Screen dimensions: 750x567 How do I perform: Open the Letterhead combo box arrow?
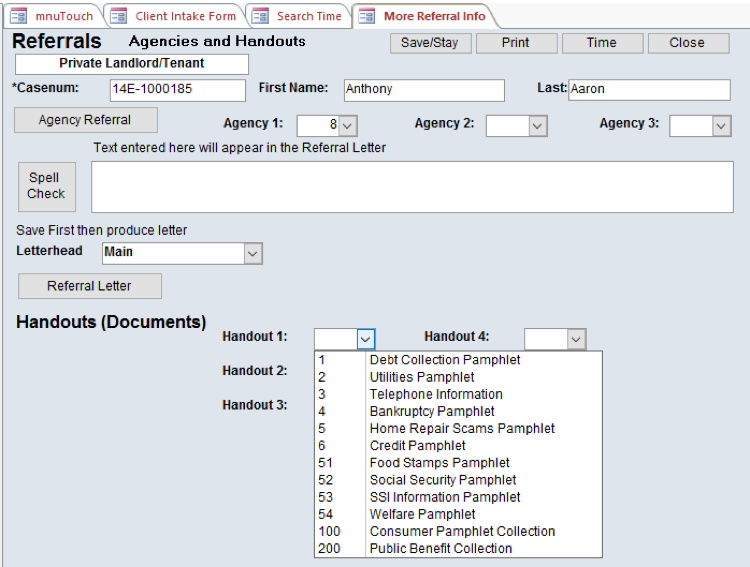[252, 254]
